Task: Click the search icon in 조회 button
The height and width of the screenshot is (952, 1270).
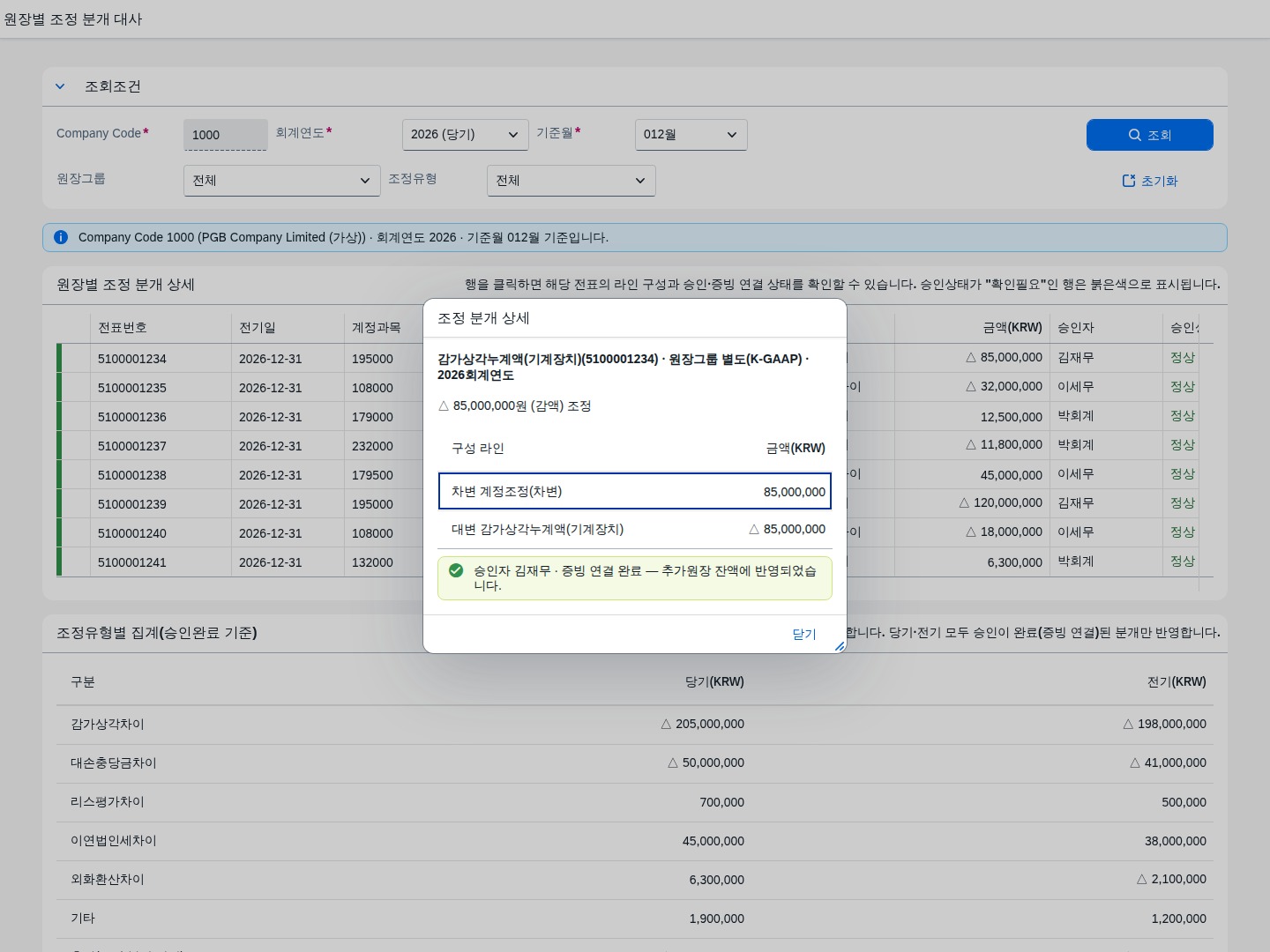Action: (x=1135, y=135)
